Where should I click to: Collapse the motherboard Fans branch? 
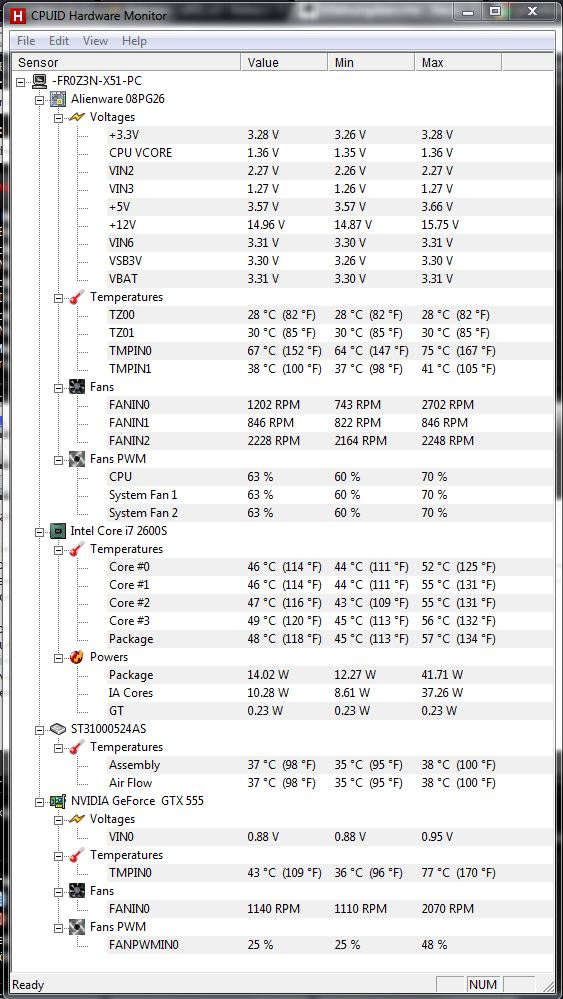(x=58, y=387)
